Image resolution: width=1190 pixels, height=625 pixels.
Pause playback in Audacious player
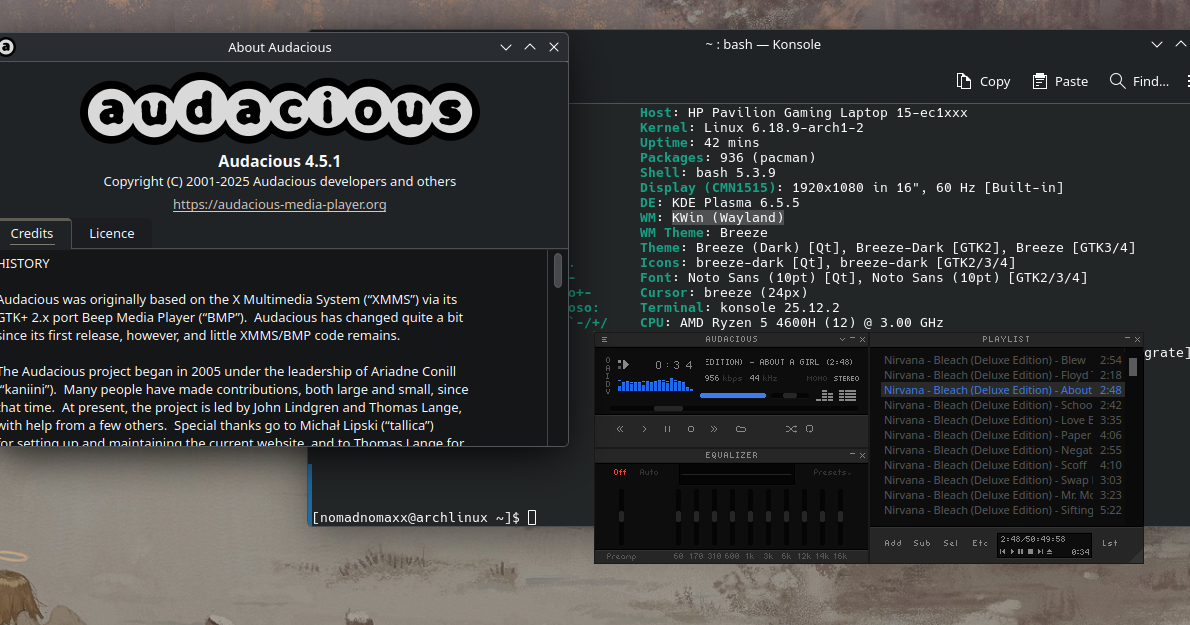click(x=667, y=429)
